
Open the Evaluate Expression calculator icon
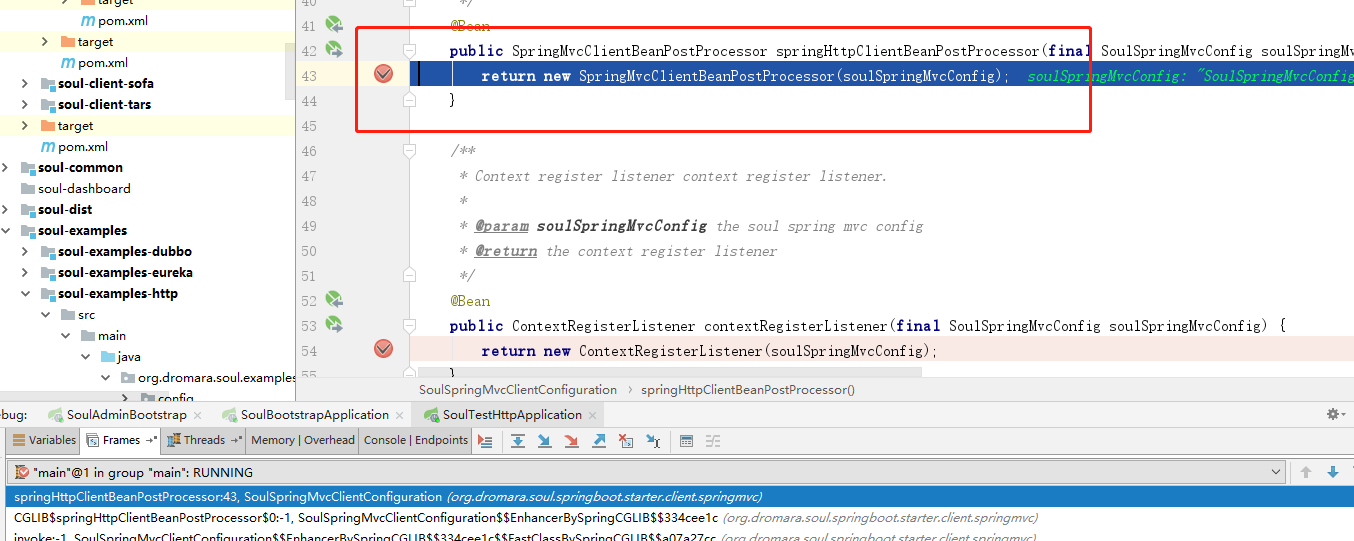coord(686,441)
